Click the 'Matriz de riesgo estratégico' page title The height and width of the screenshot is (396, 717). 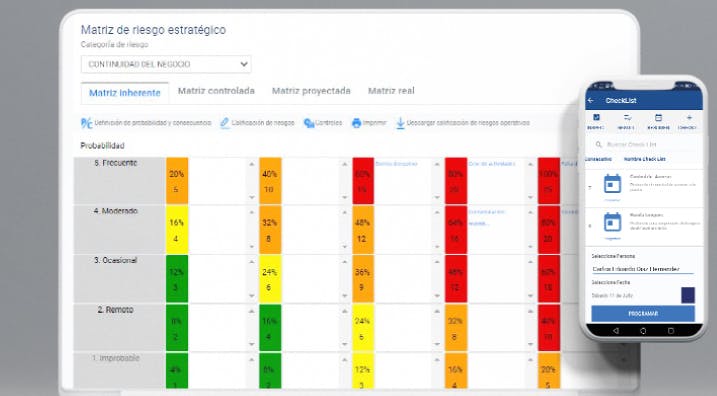pyautogui.click(x=153, y=30)
